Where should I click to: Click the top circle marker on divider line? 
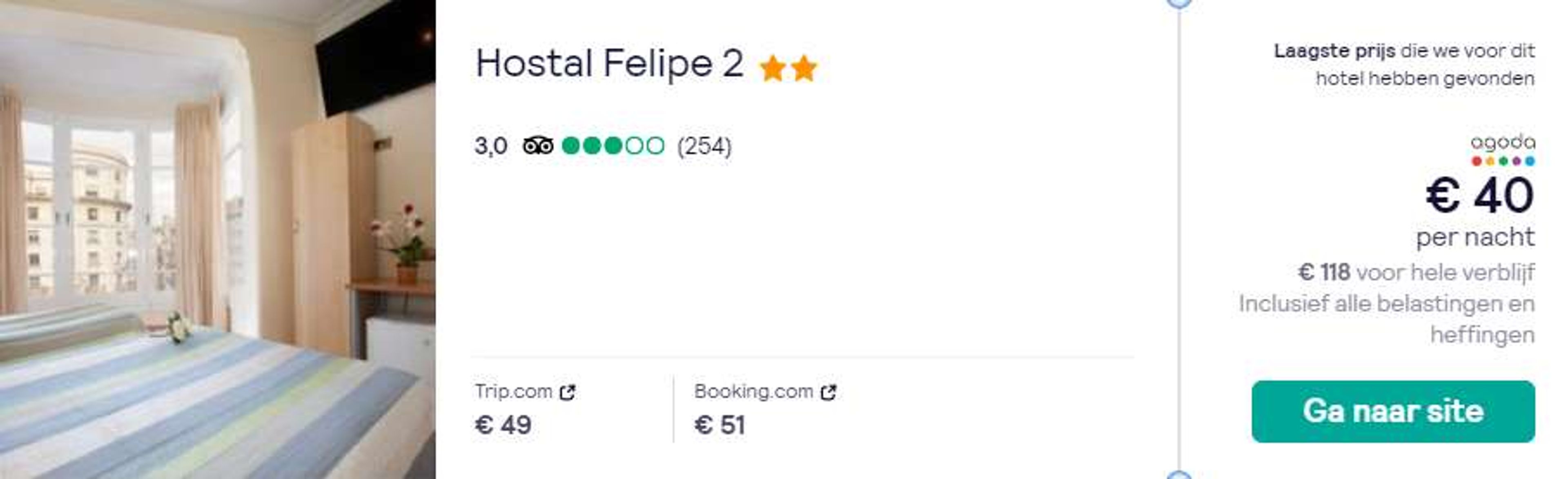[x=1179, y=2]
